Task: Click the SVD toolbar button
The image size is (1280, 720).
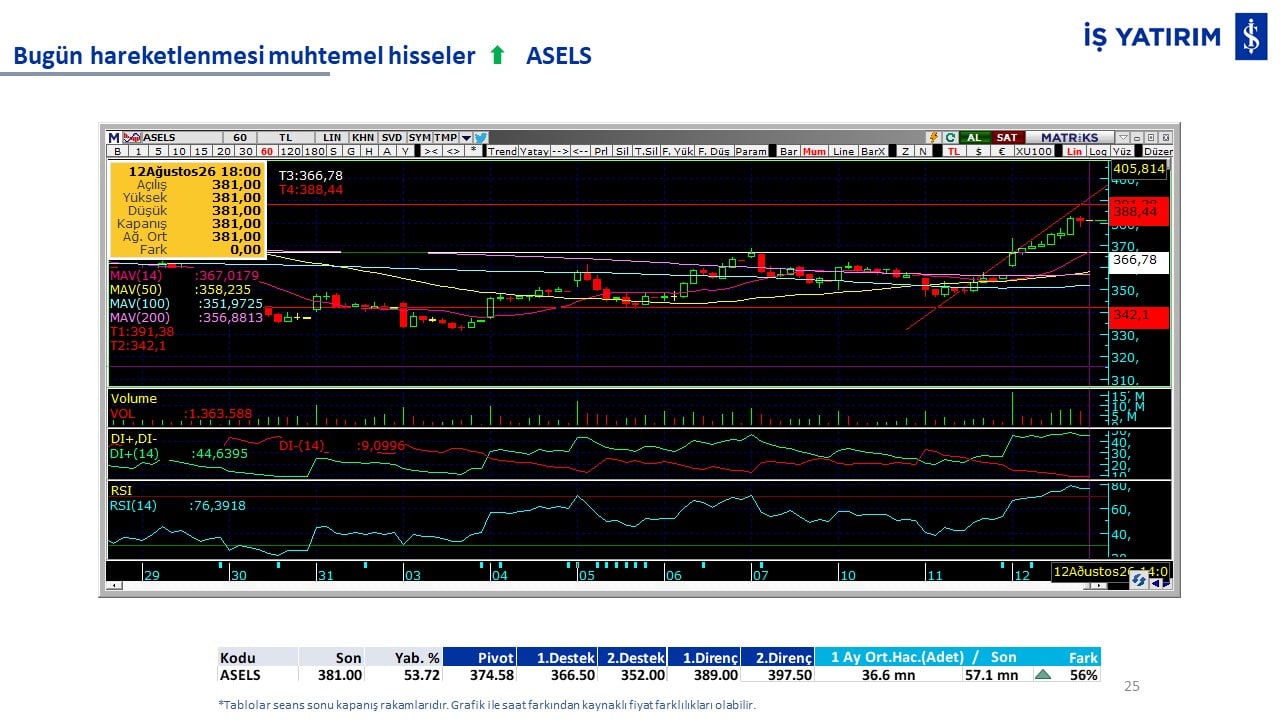Action: tap(392, 137)
